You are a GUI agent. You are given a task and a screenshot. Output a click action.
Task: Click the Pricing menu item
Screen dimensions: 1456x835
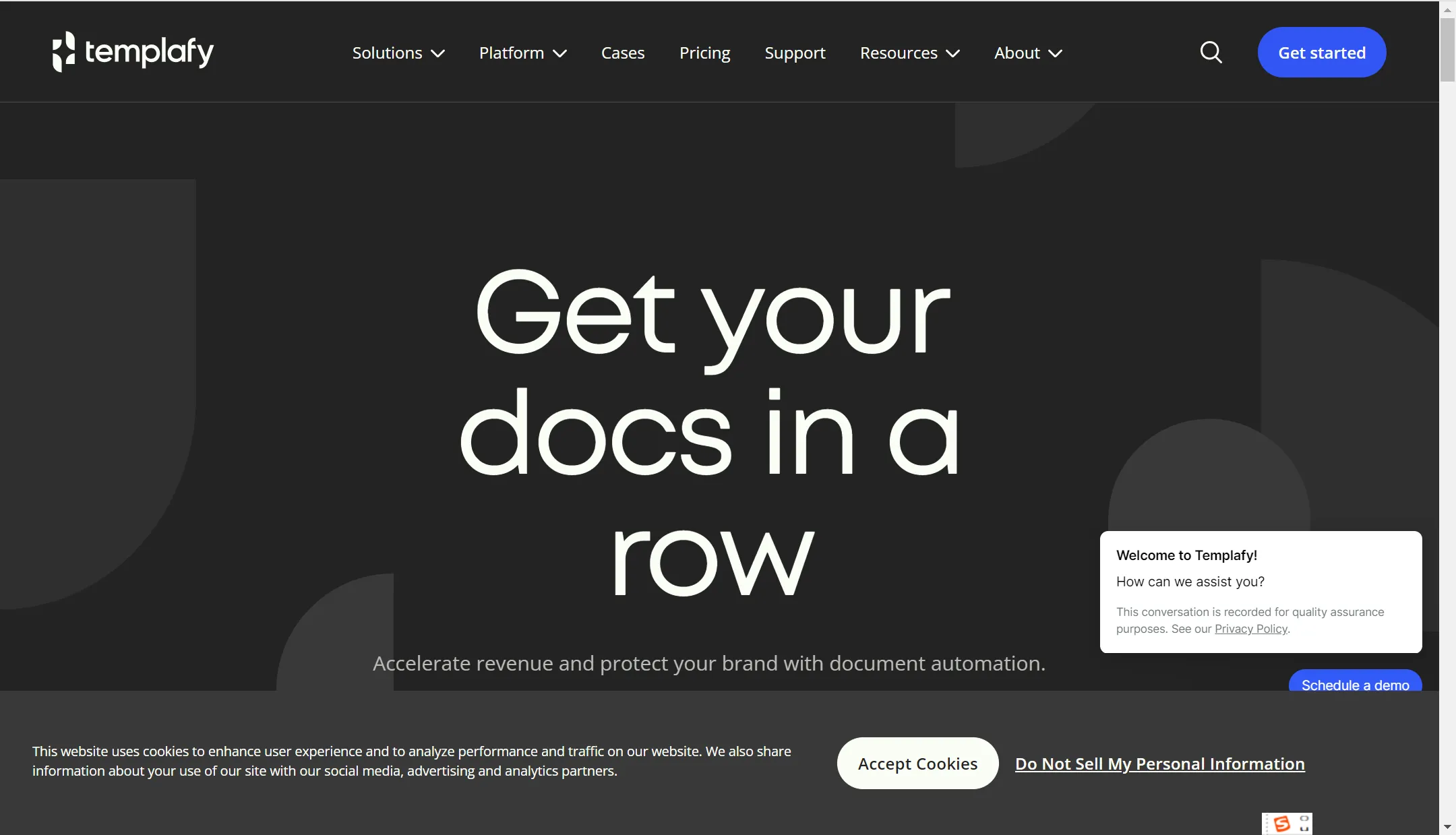click(704, 52)
